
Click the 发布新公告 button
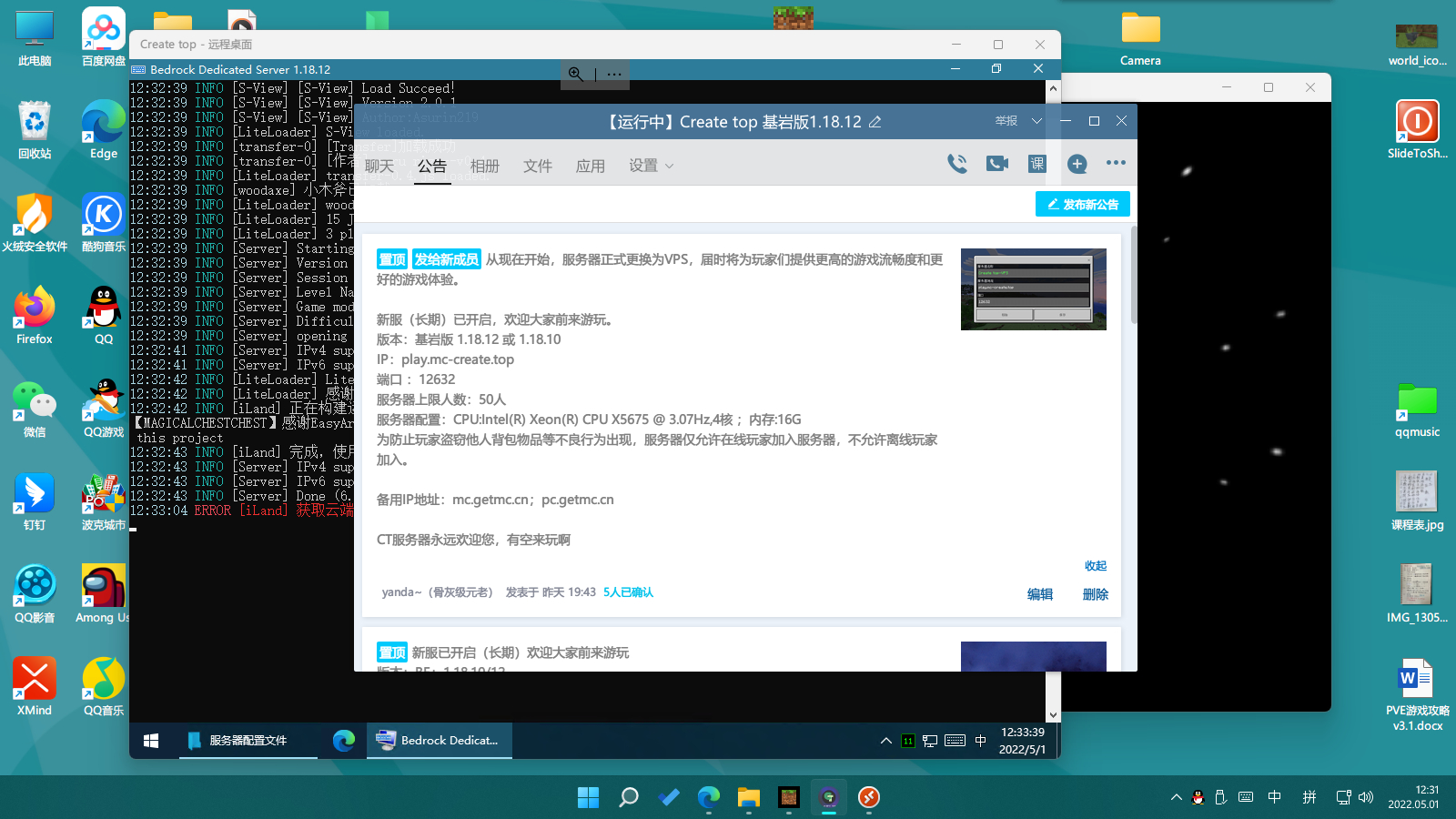[1083, 205]
